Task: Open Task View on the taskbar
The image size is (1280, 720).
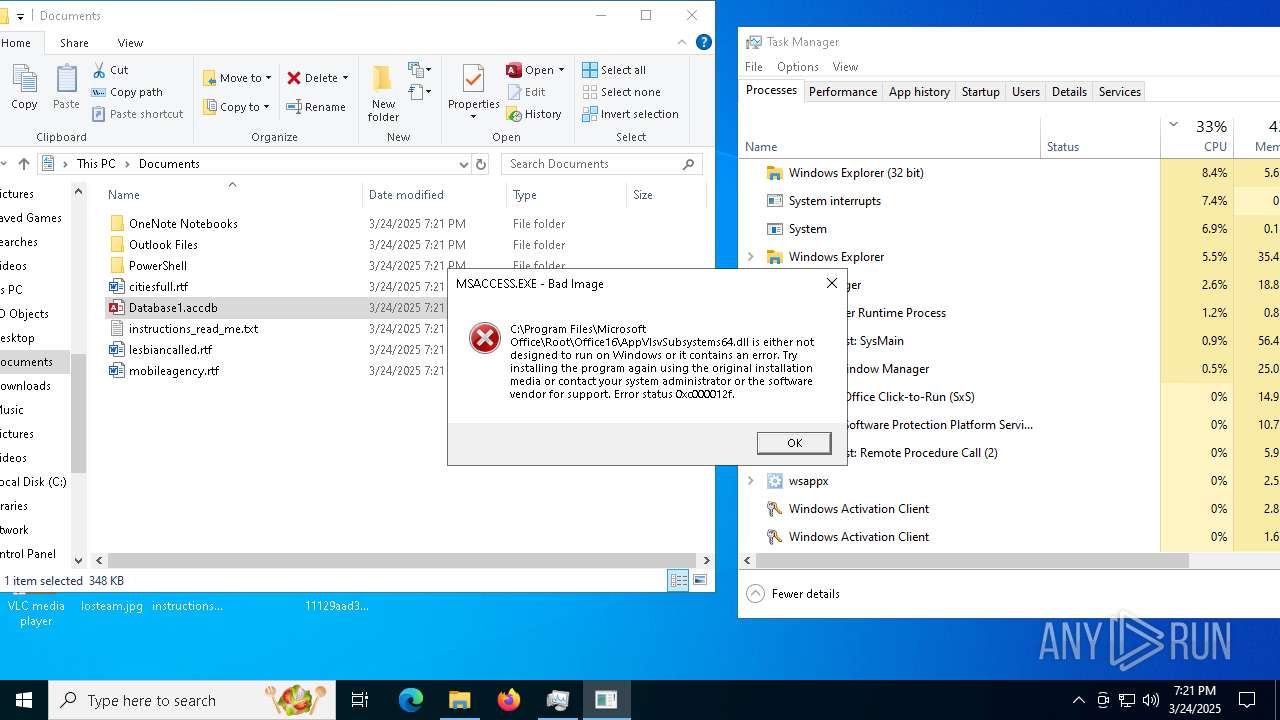Action: [360, 700]
